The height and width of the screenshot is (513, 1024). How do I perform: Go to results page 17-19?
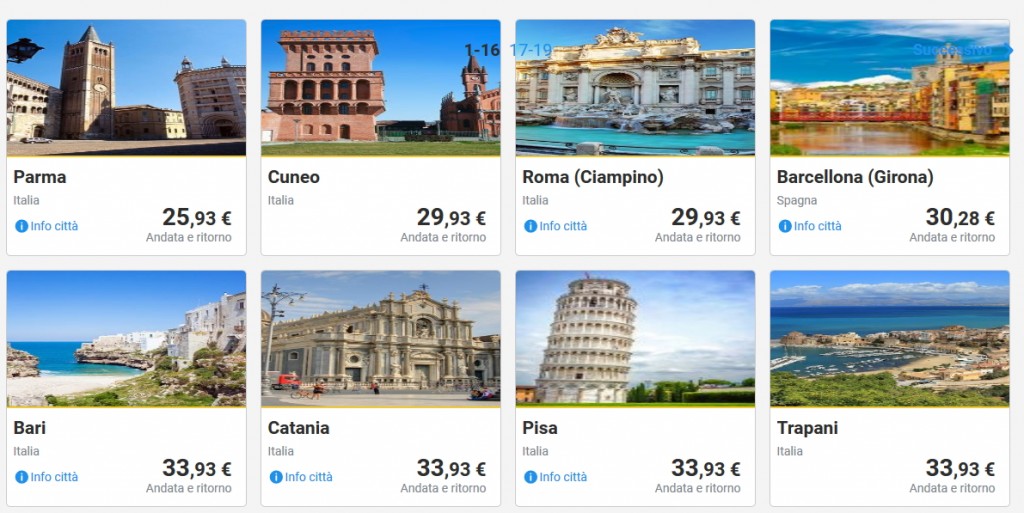coord(530,50)
